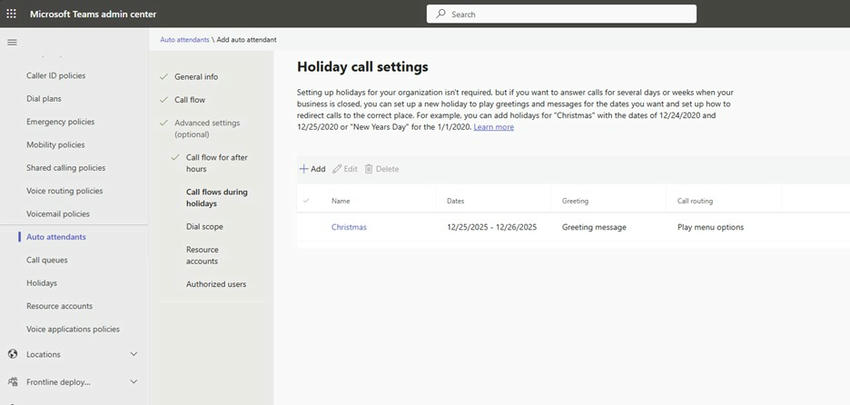Viewport: 850px width, 405px height.
Task: Open Dial plans page
Action: pos(44,99)
